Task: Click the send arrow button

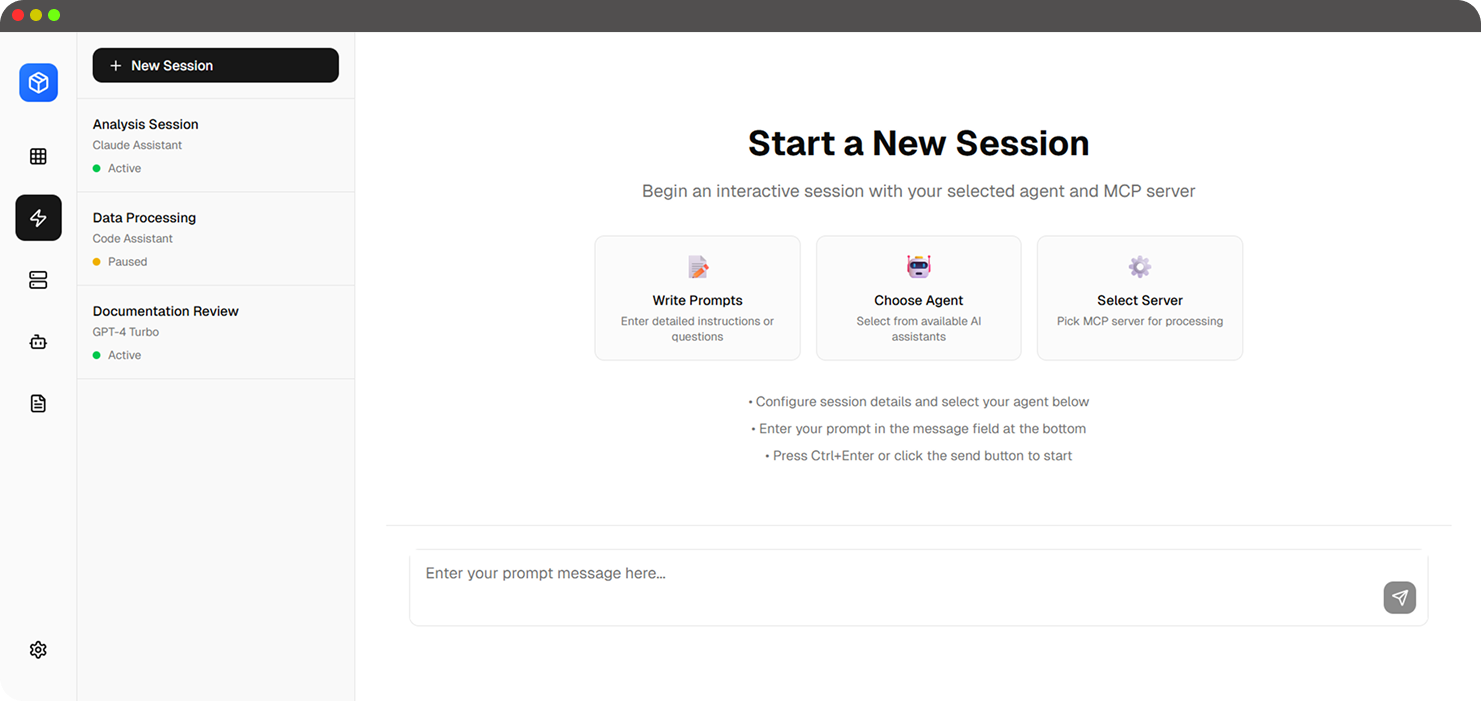Action: click(1399, 598)
